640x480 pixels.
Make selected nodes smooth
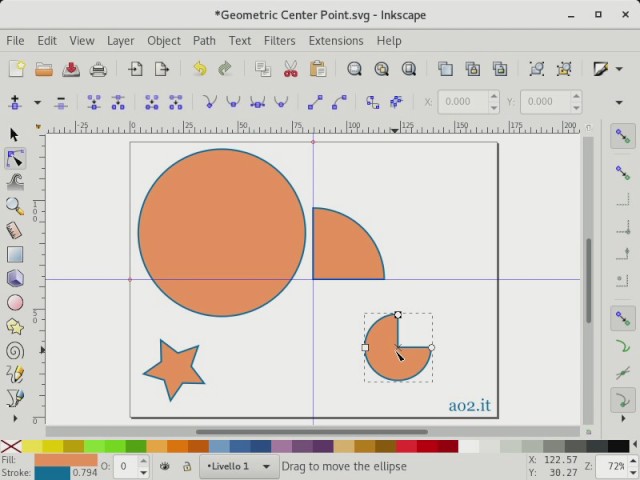(x=233, y=102)
